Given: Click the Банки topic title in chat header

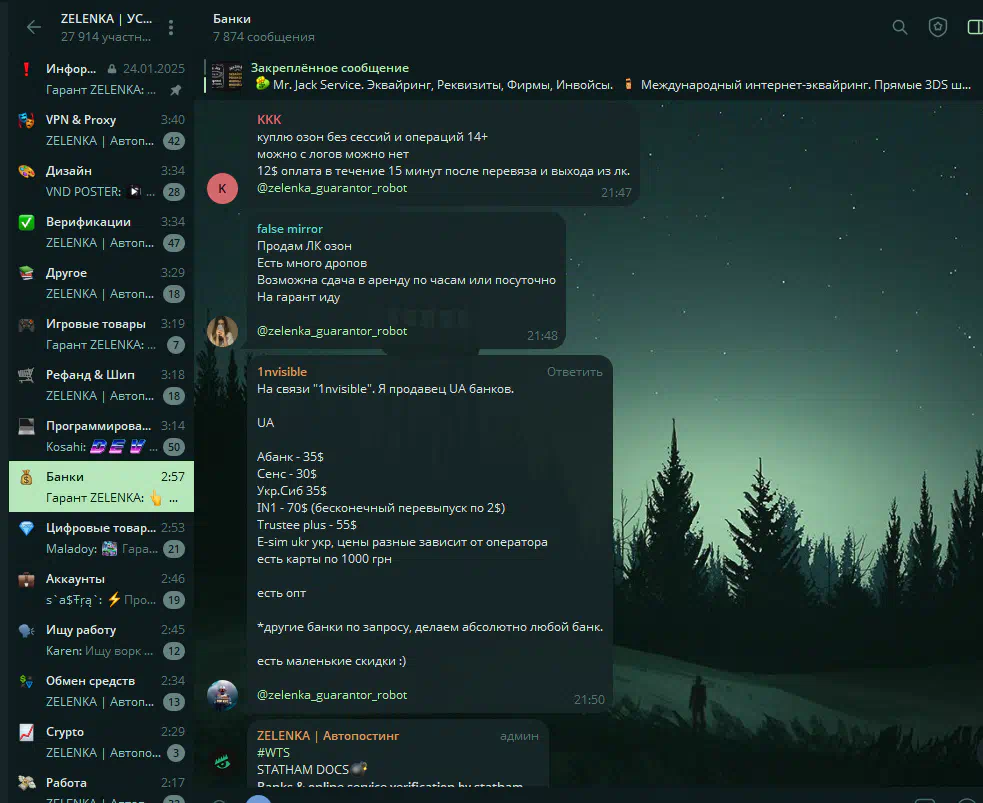Looking at the screenshot, I should point(231,19).
